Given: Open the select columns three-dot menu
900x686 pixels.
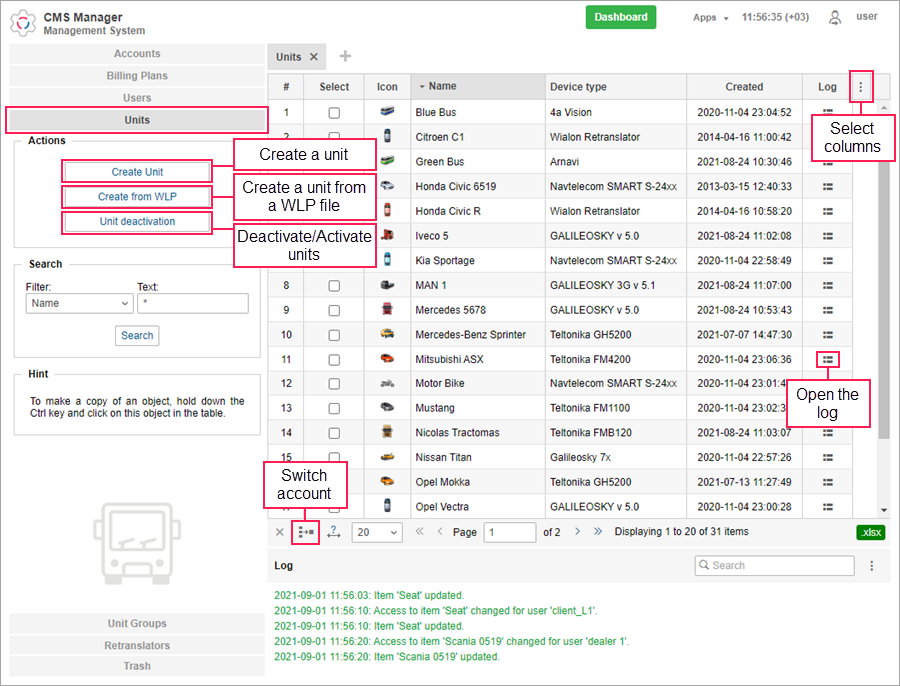Looking at the screenshot, I should [860, 87].
